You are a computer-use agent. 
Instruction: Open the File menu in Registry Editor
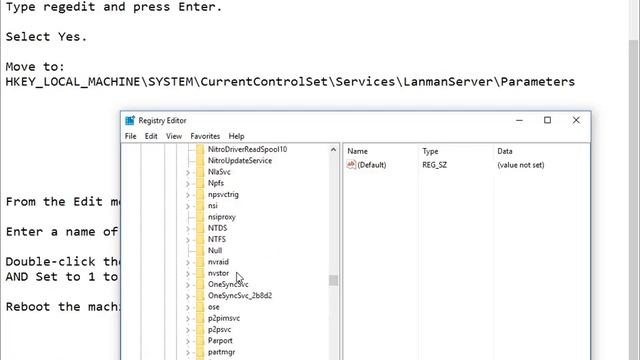[x=131, y=136]
